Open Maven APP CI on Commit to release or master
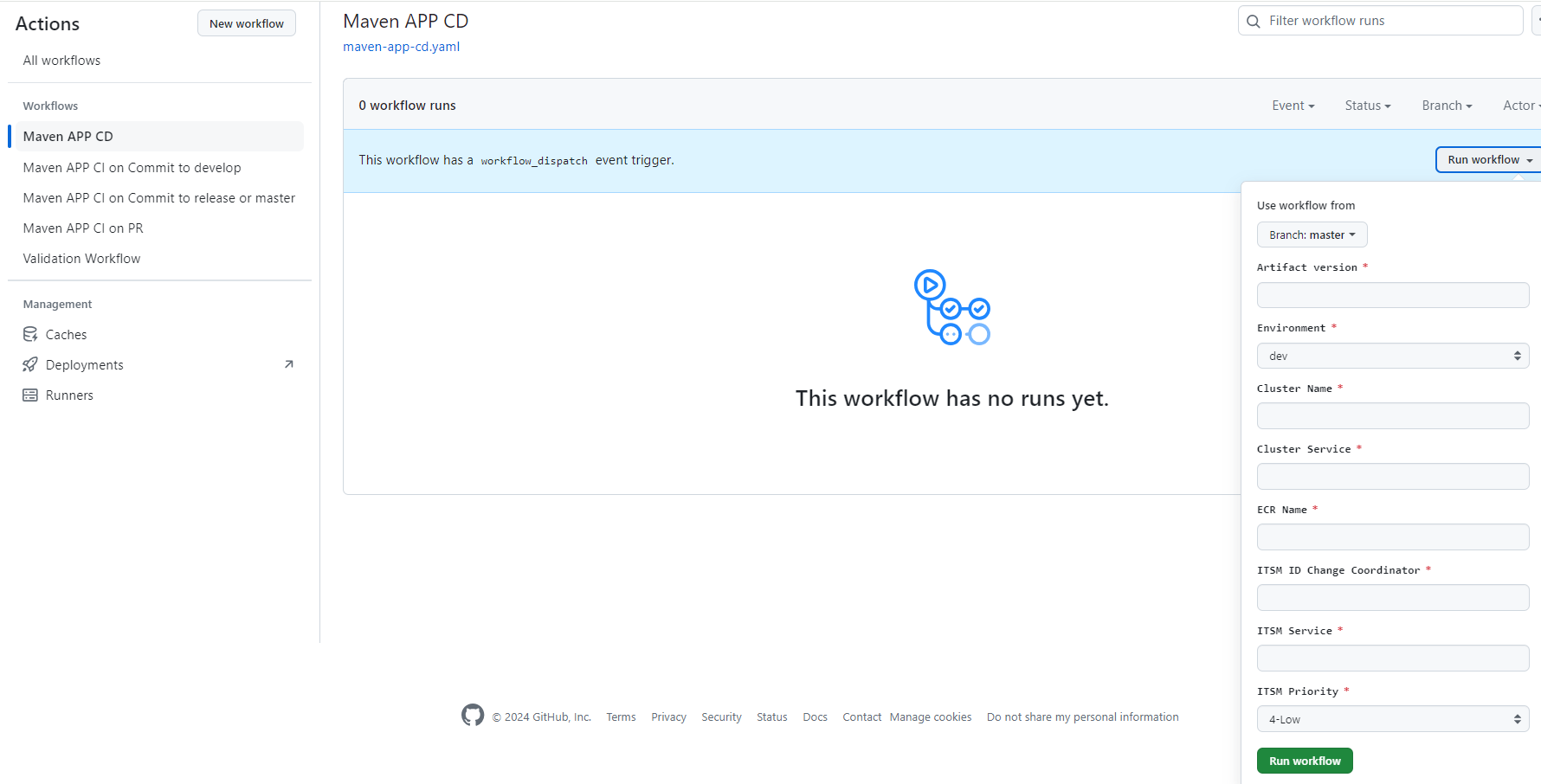This screenshot has height=784, width=1541. pos(159,197)
